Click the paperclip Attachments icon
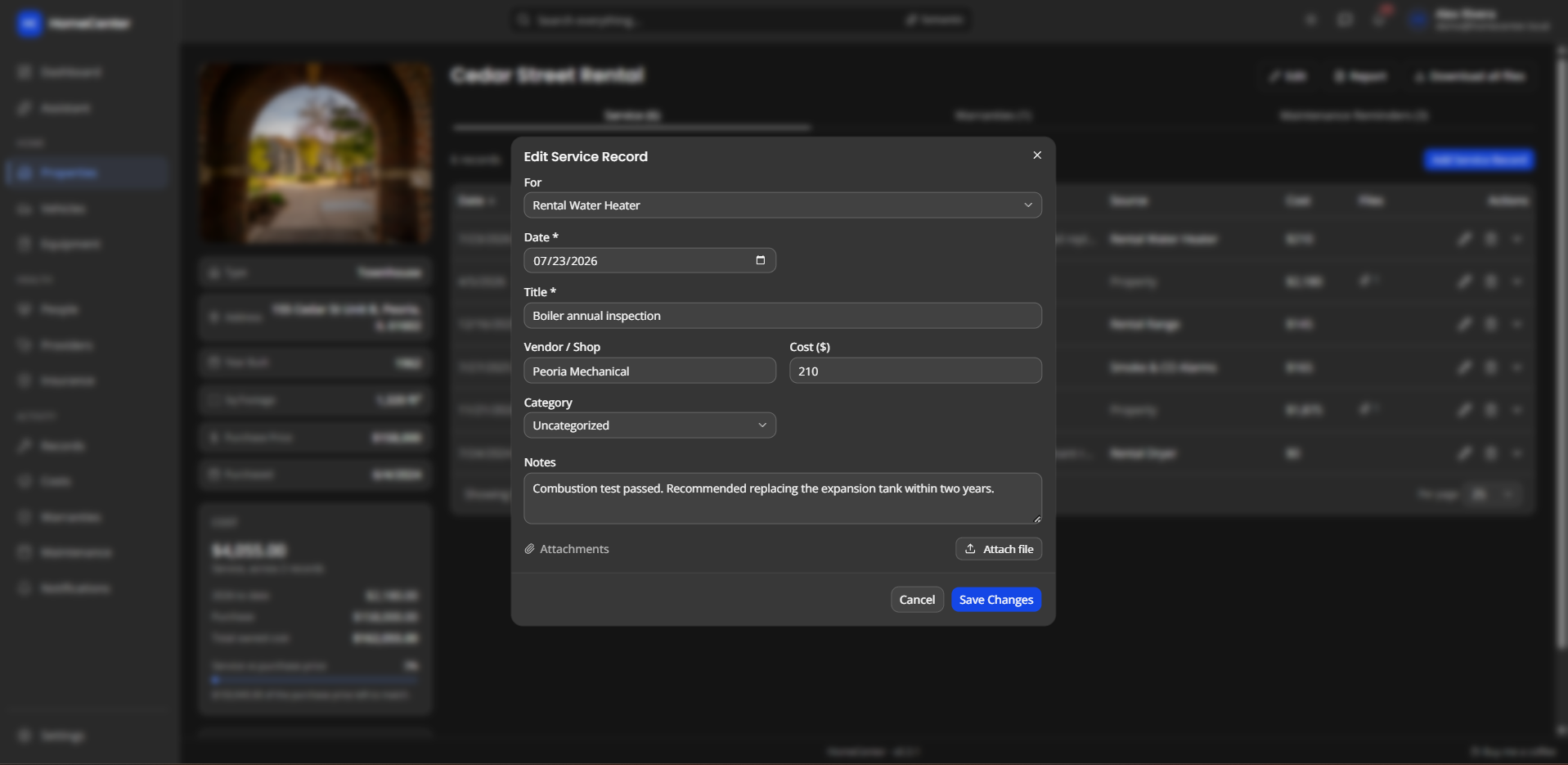Screen dimensions: 1568x765 click(529, 549)
